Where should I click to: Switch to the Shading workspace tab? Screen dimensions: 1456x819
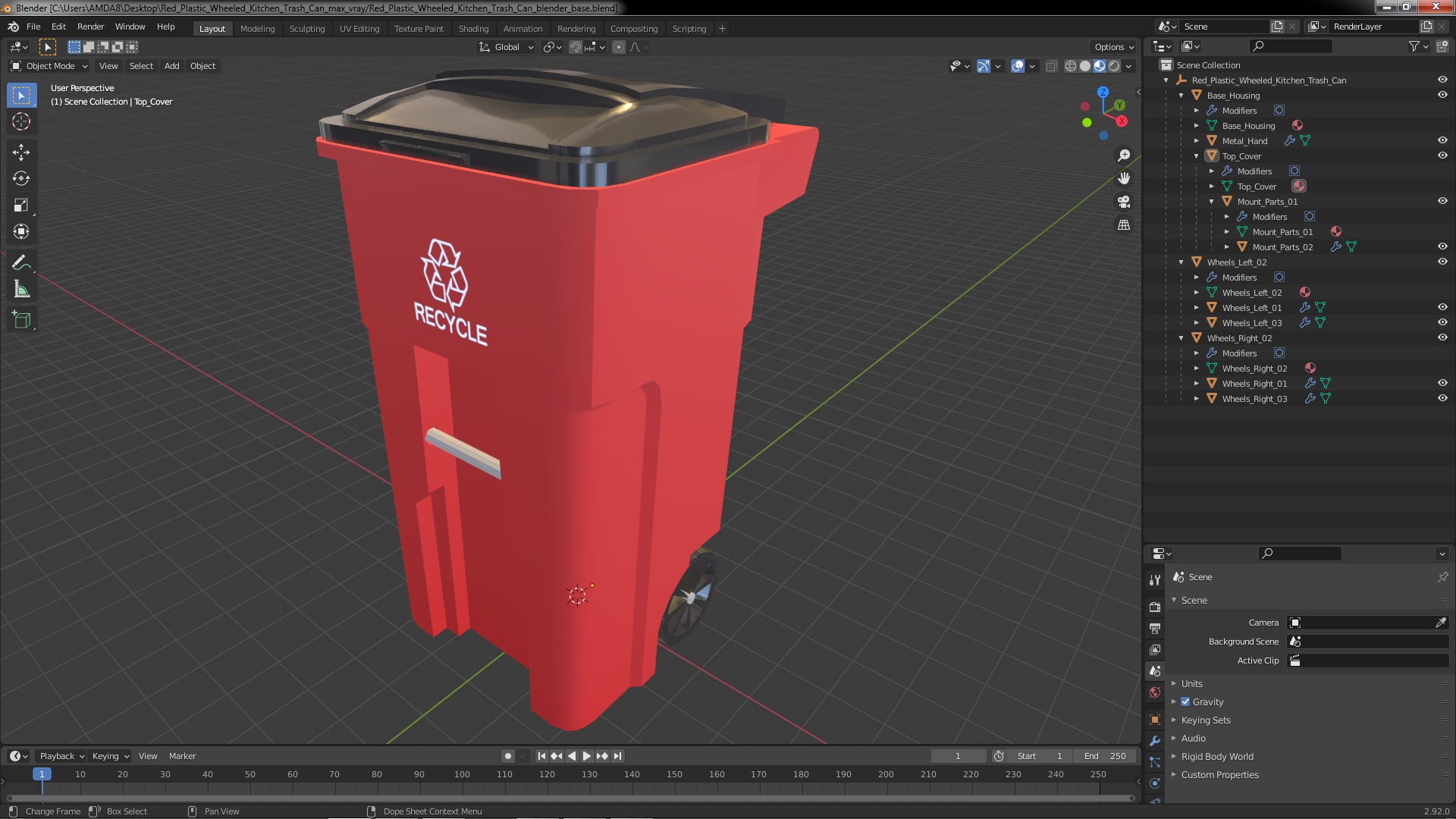(472, 28)
